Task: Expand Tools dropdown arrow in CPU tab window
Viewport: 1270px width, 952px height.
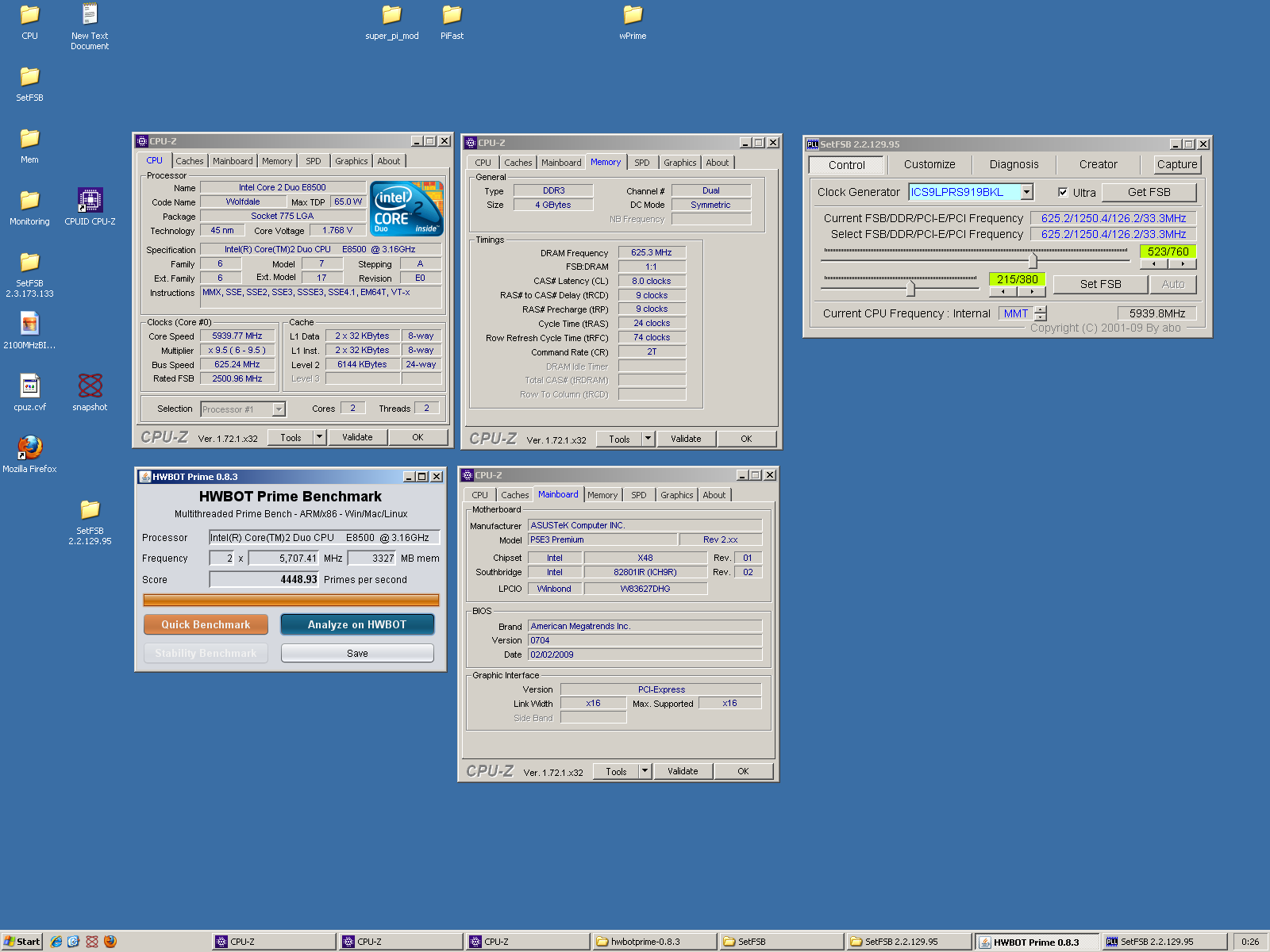Action: tap(319, 437)
